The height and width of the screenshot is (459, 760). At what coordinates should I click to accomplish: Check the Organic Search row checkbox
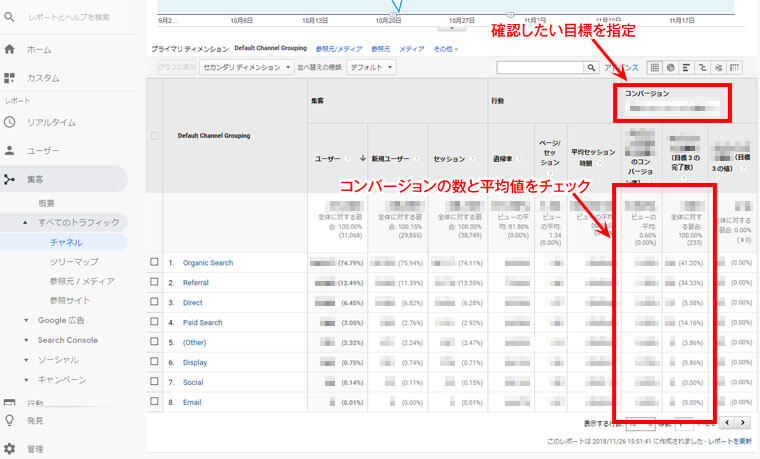coord(154,262)
